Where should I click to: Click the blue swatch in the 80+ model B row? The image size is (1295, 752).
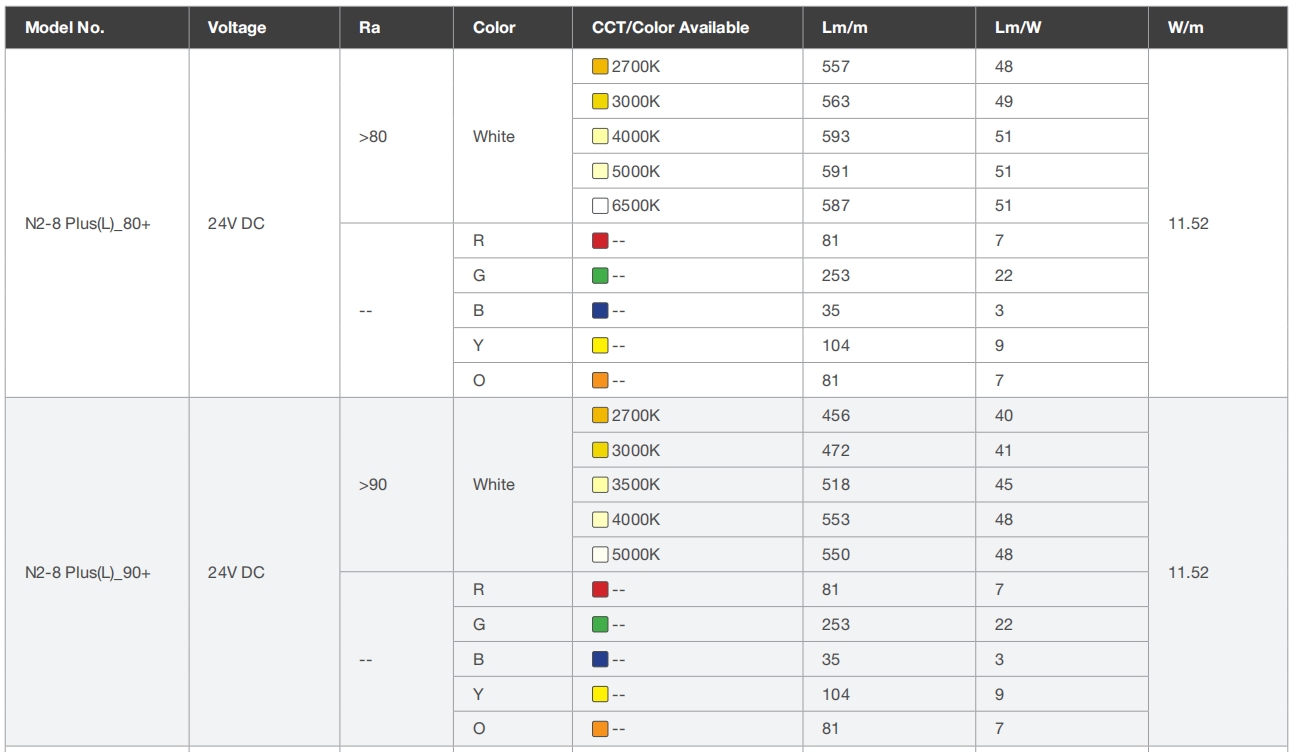(x=600, y=311)
